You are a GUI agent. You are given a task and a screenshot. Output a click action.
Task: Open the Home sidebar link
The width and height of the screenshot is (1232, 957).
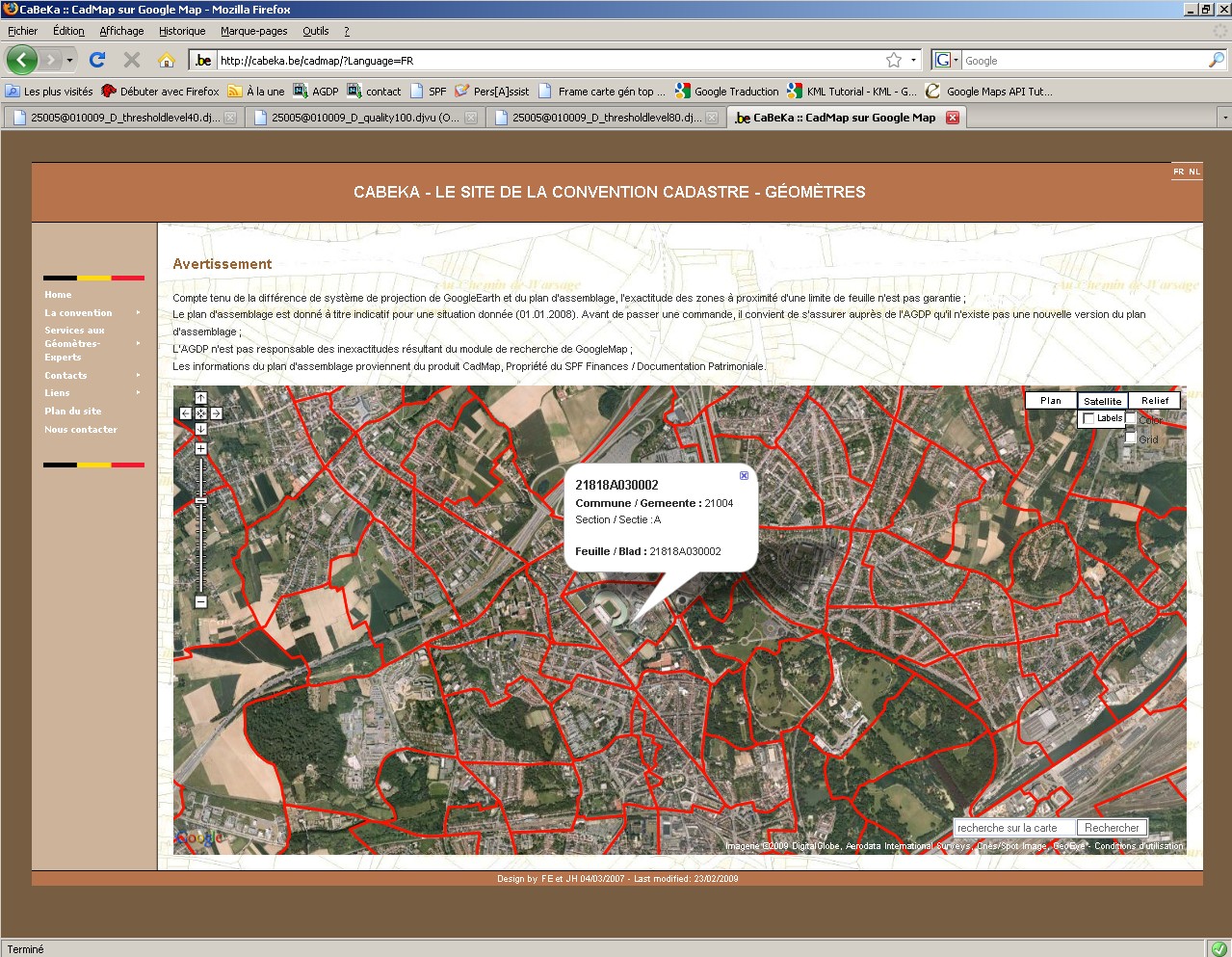58,295
